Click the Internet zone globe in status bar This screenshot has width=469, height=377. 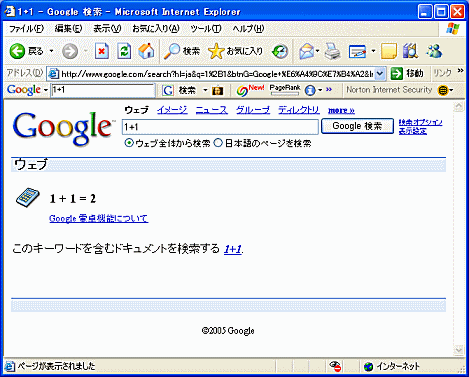click(368, 367)
